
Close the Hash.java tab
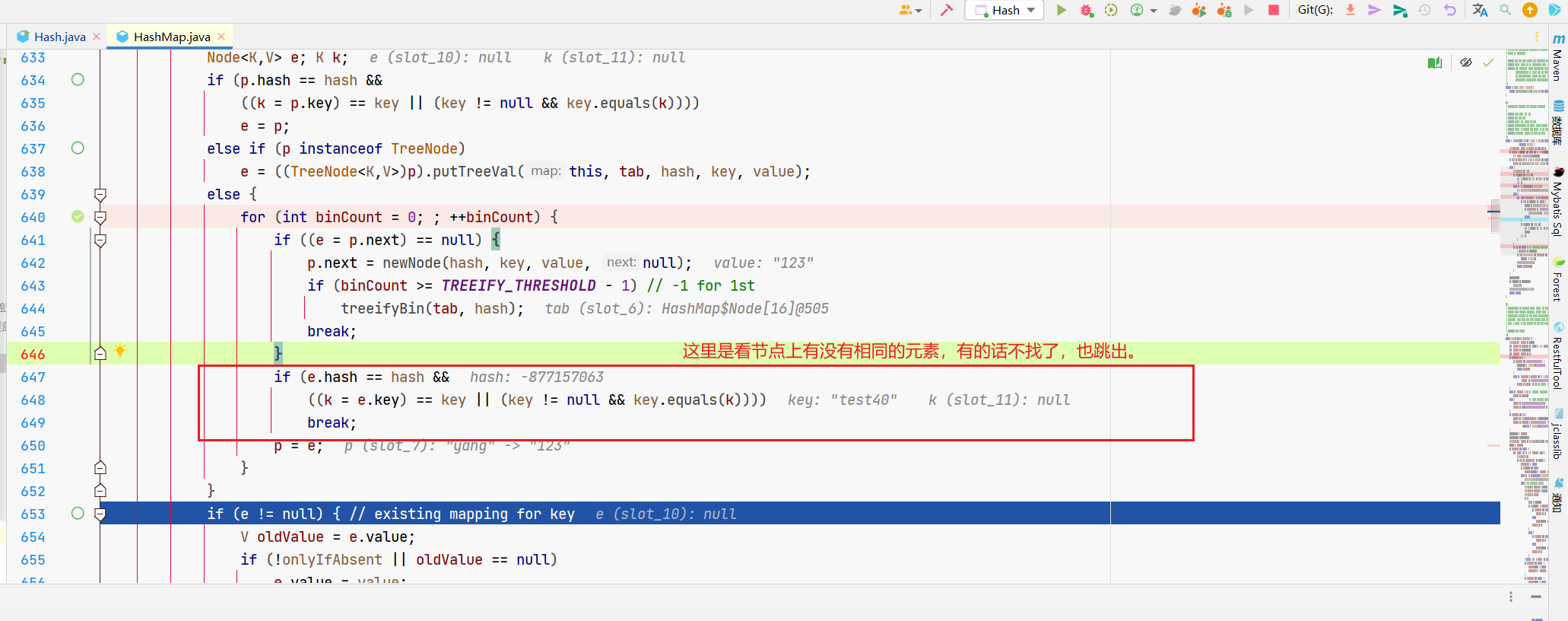(x=97, y=37)
